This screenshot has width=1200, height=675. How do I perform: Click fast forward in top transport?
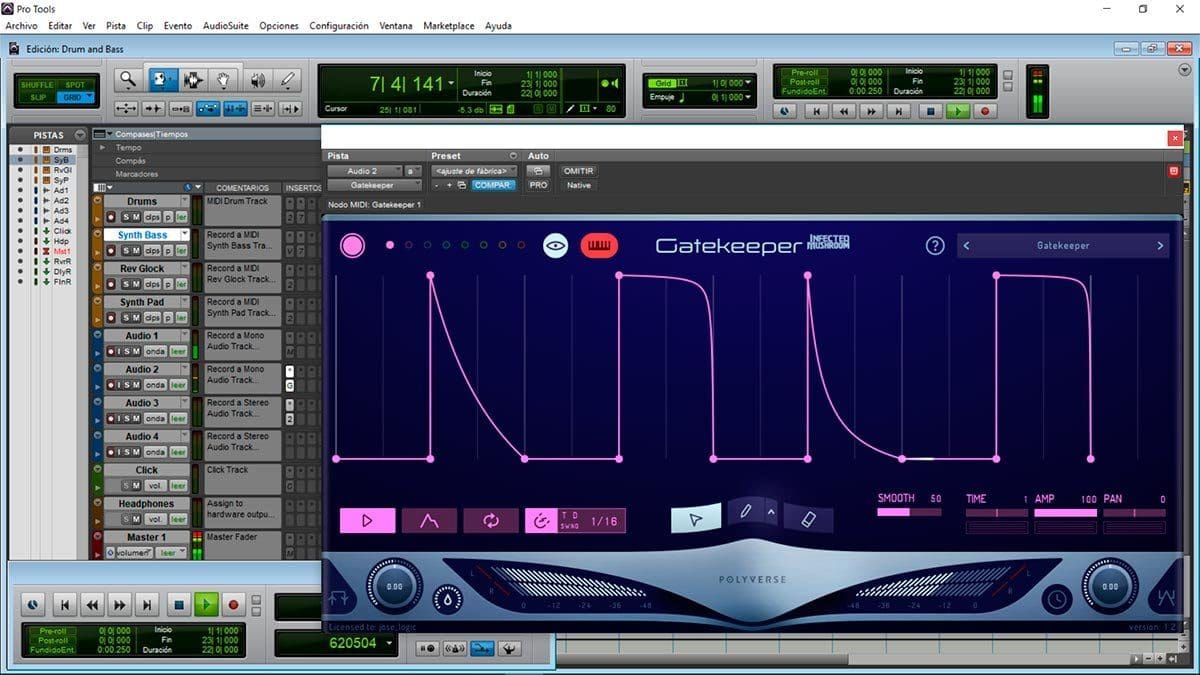coord(872,112)
